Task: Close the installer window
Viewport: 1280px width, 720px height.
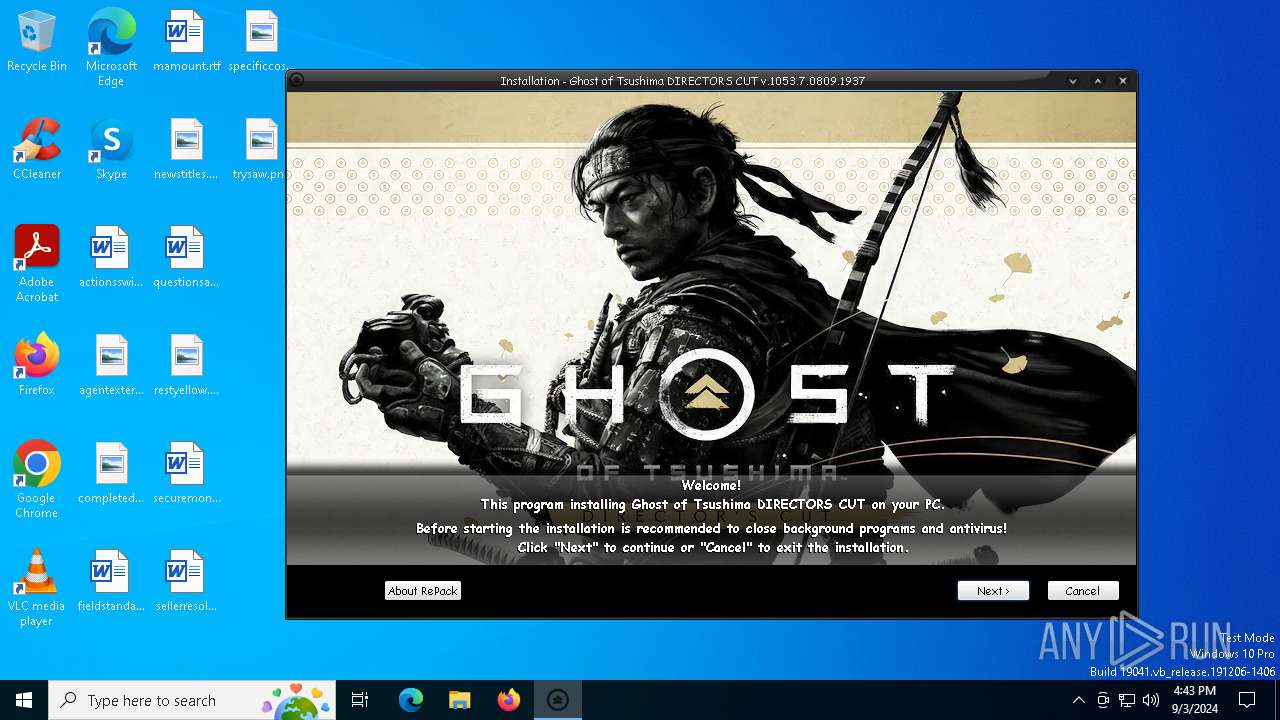Action: tap(1123, 81)
